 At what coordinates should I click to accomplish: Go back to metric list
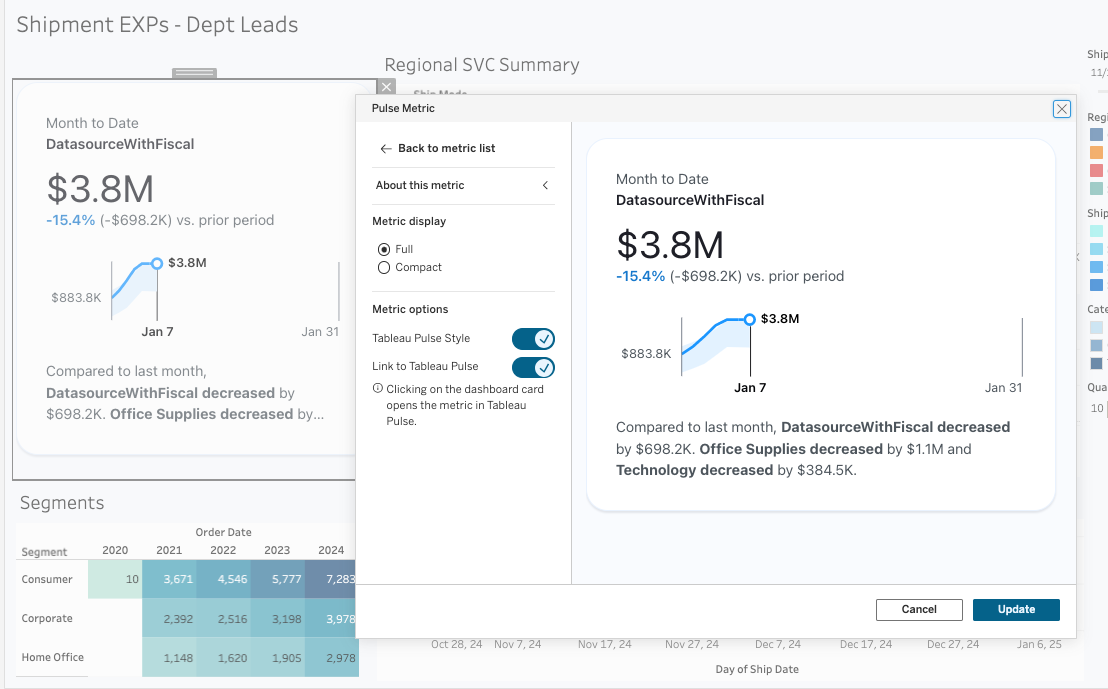pyautogui.click(x=446, y=148)
